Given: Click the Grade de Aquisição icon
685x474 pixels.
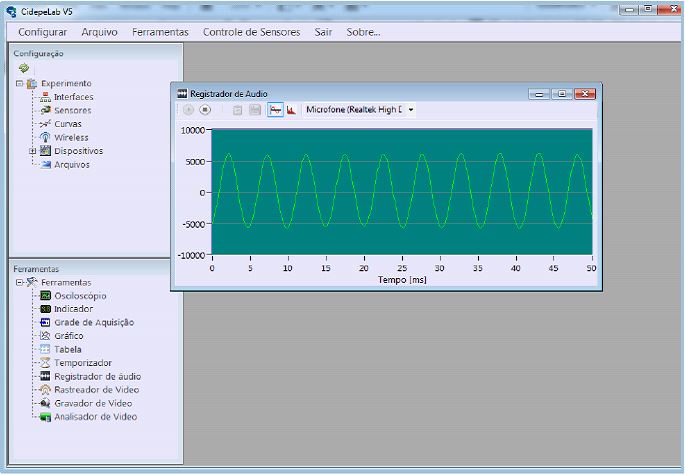Looking at the screenshot, I should (x=45, y=322).
